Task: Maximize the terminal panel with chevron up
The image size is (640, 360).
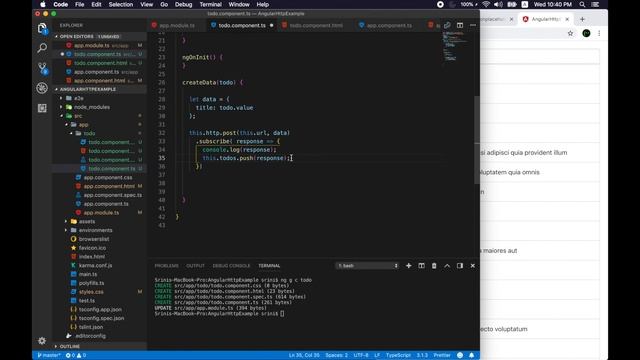Action: (x=447, y=266)
